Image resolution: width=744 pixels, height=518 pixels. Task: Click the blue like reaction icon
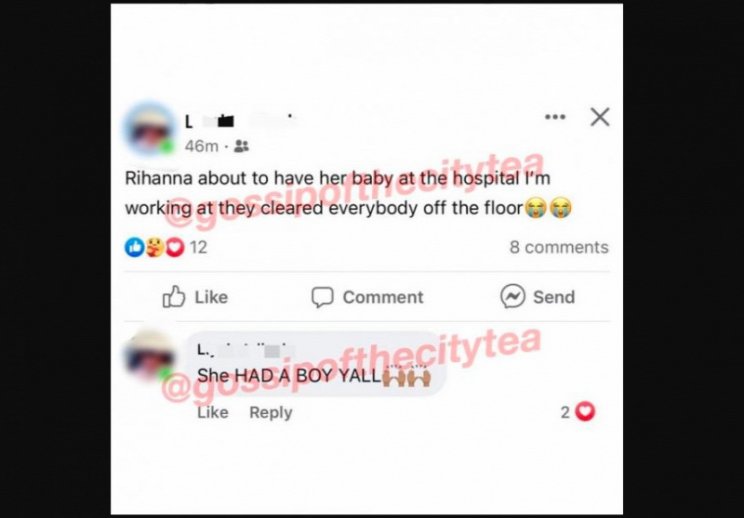point(134,248)
